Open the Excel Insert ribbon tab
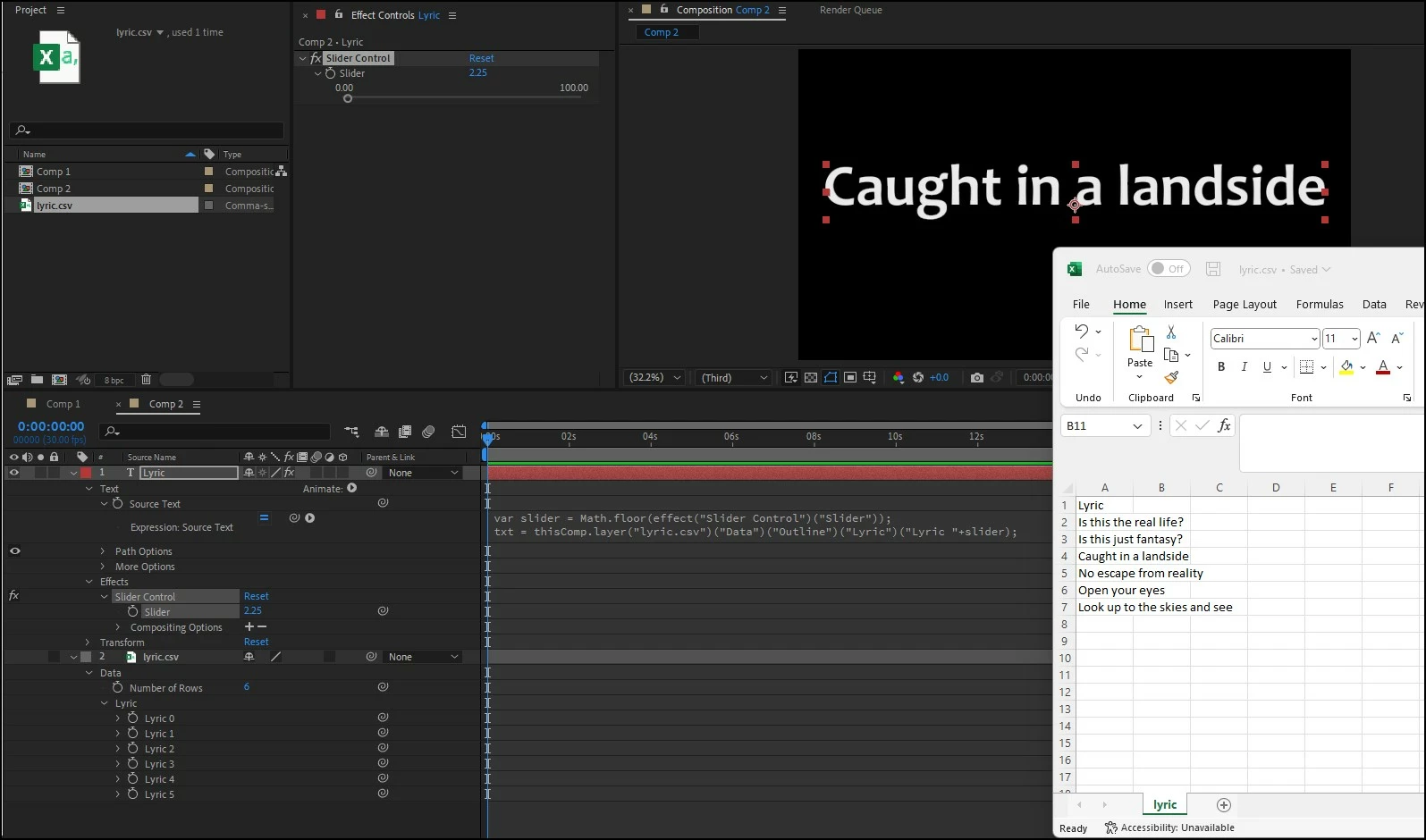Screen dimensions: 1426x840 tap(1178, 305)
